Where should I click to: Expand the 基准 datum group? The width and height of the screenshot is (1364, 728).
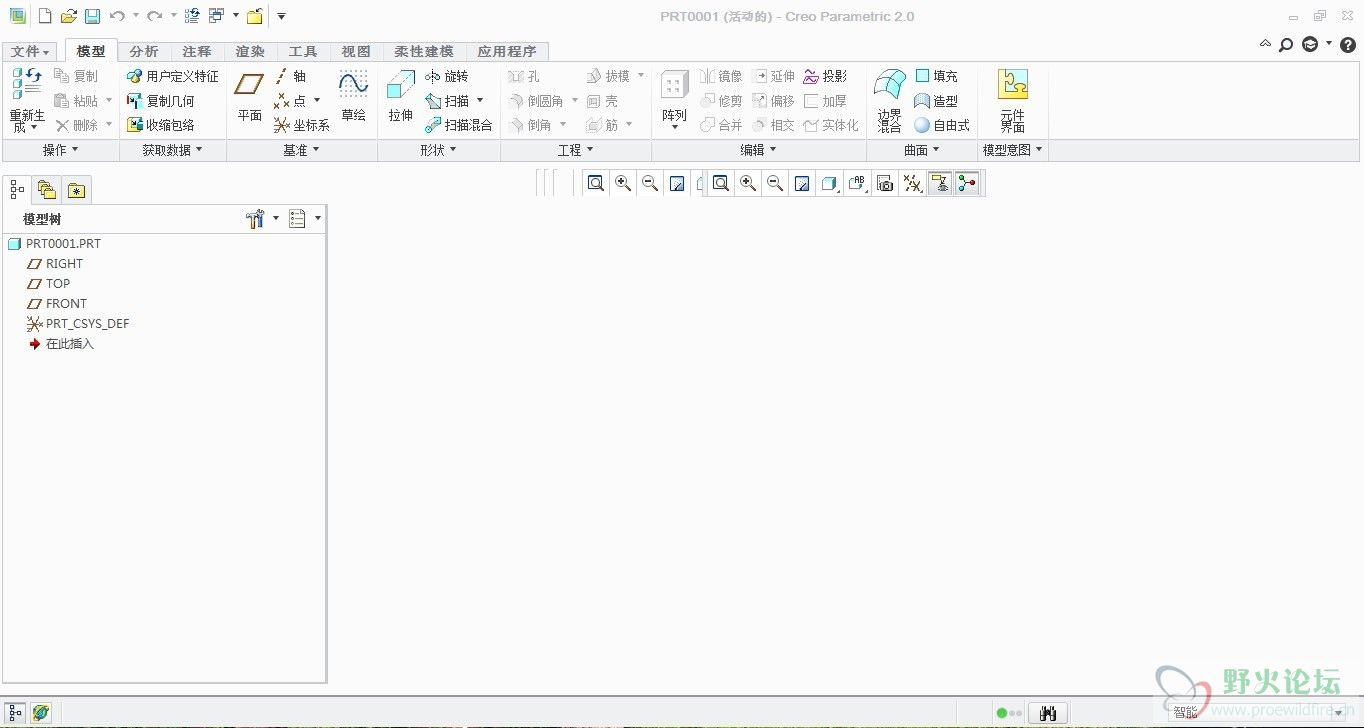click(301, 150)
